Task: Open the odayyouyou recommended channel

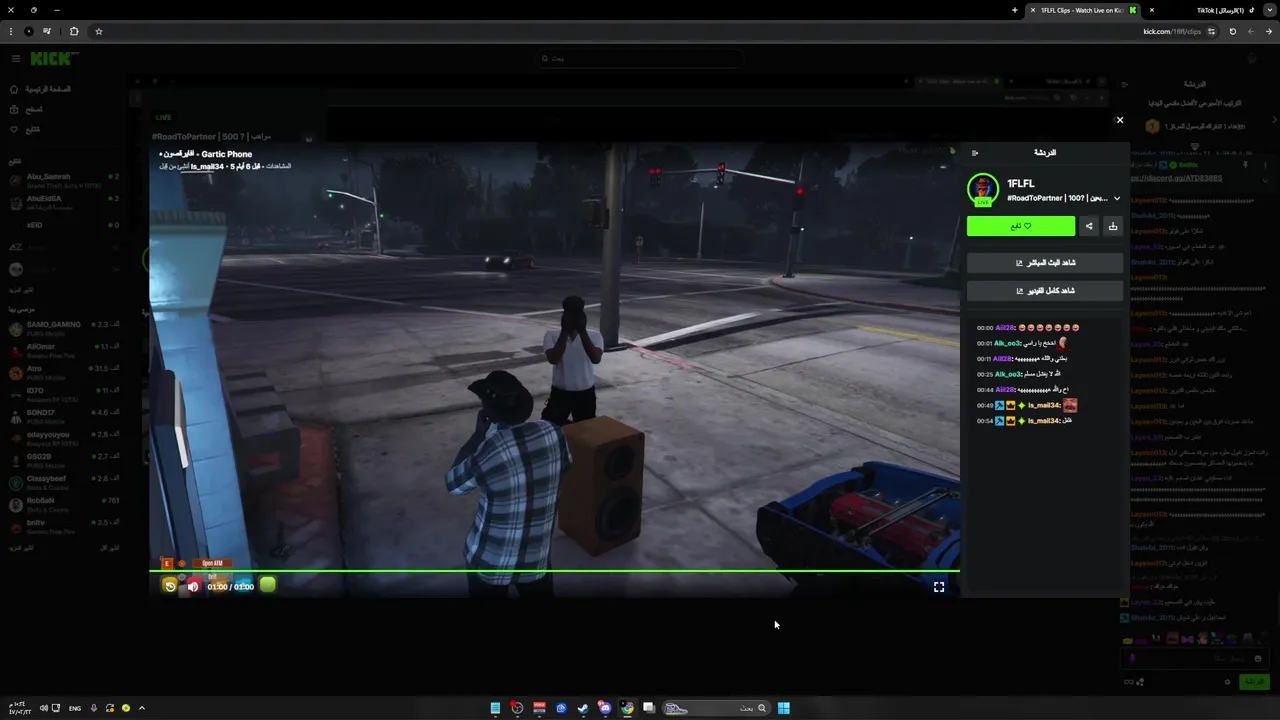Action: 64,438
